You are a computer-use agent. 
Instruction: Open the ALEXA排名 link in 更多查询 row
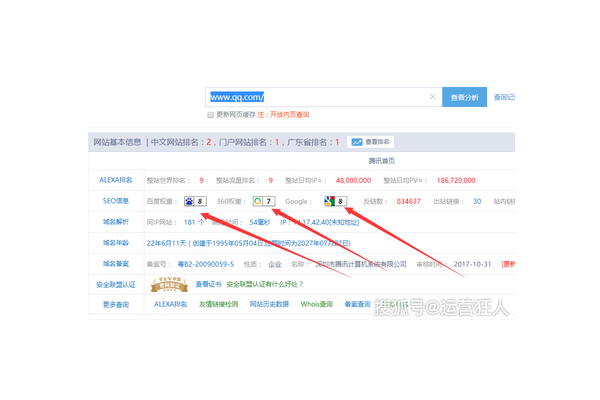(x=170, y=304)
